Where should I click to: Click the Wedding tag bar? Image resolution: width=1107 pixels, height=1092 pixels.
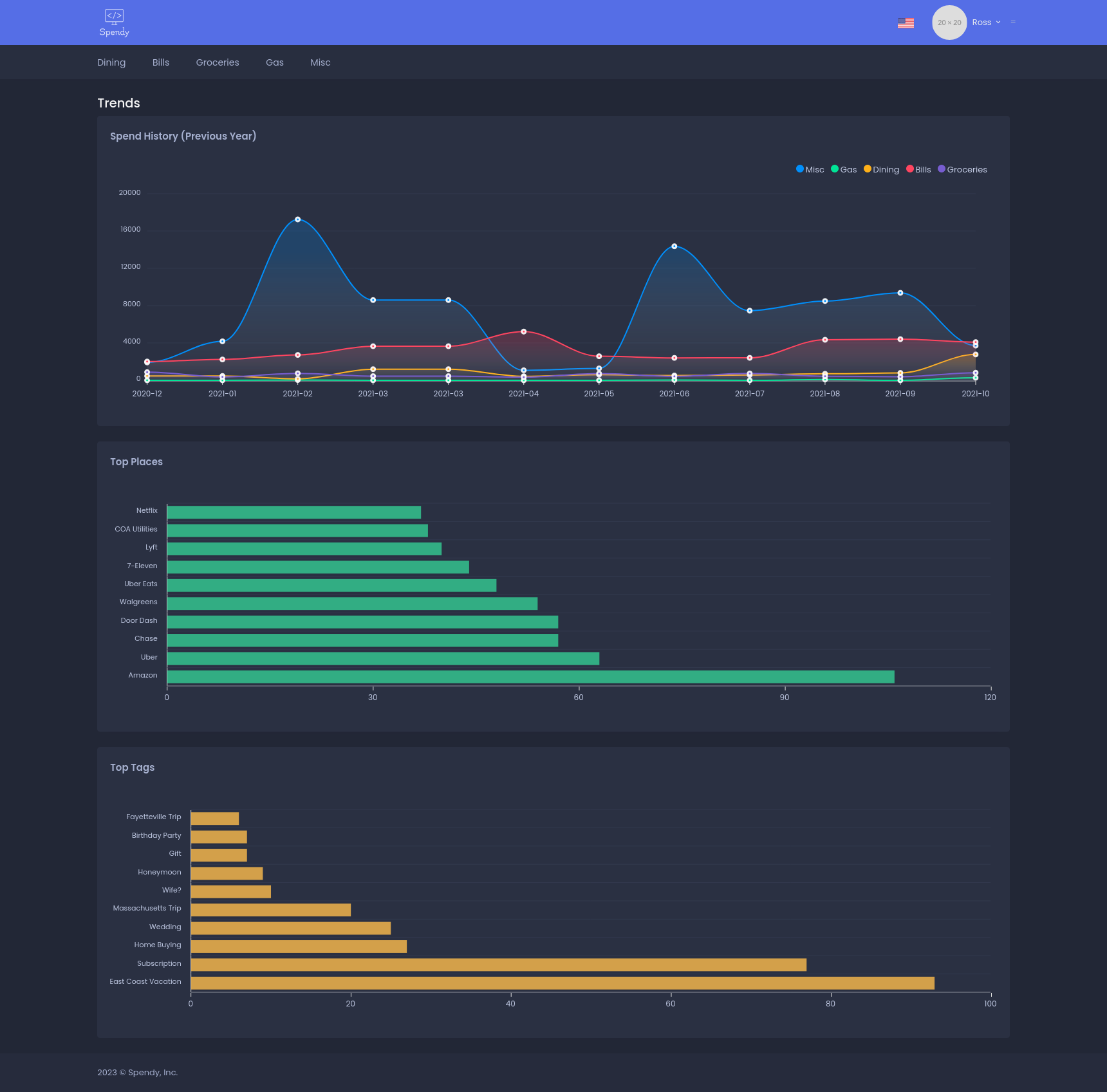(291, 928)
